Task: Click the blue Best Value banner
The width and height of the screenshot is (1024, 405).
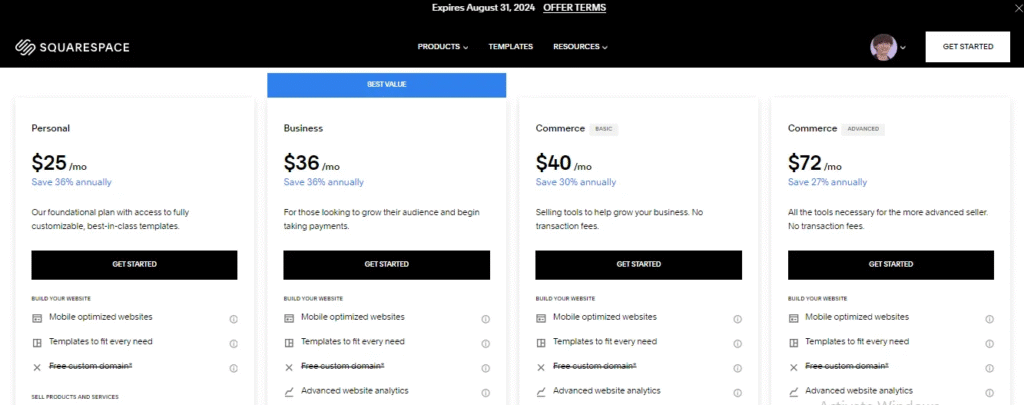Action: (386, 85)
